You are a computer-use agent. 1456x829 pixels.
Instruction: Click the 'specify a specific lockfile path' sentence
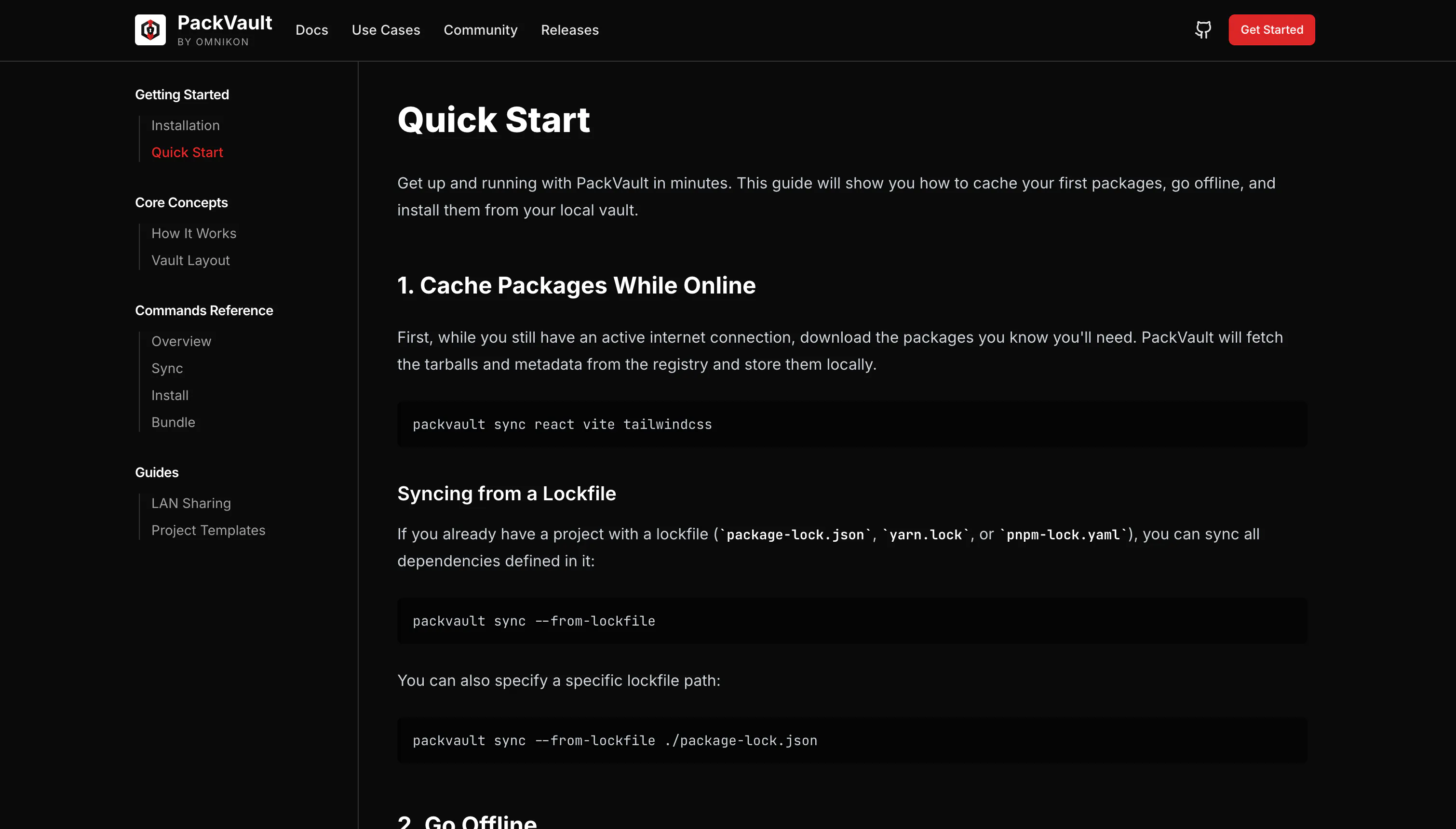[559, 681]
